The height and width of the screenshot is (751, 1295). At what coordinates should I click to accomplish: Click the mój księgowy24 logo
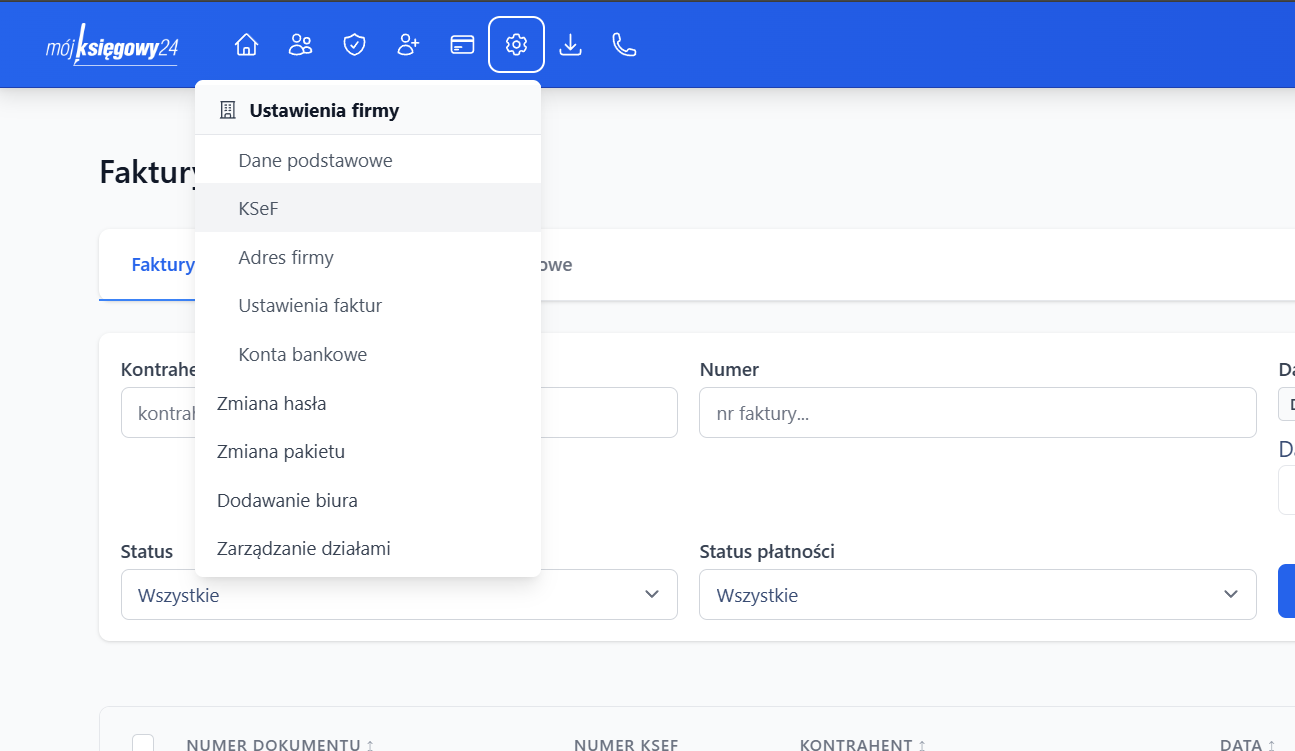112,44
